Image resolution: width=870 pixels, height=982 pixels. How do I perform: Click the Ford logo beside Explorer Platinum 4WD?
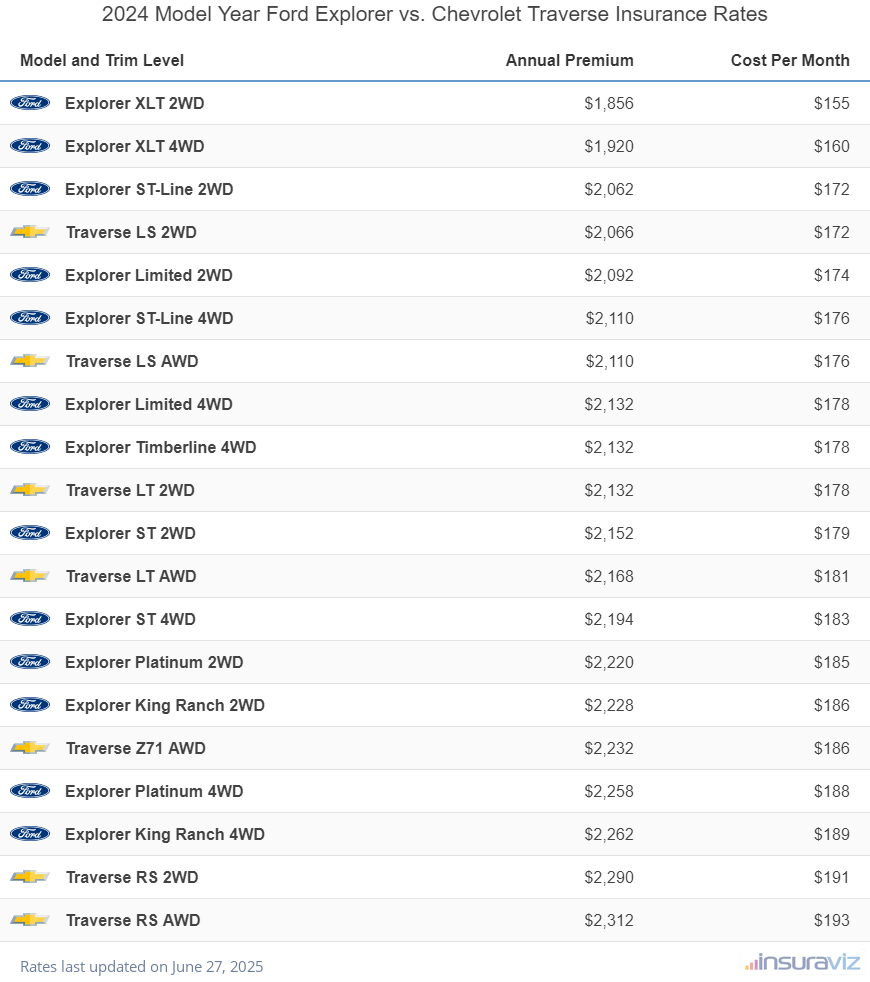[30, 791]
